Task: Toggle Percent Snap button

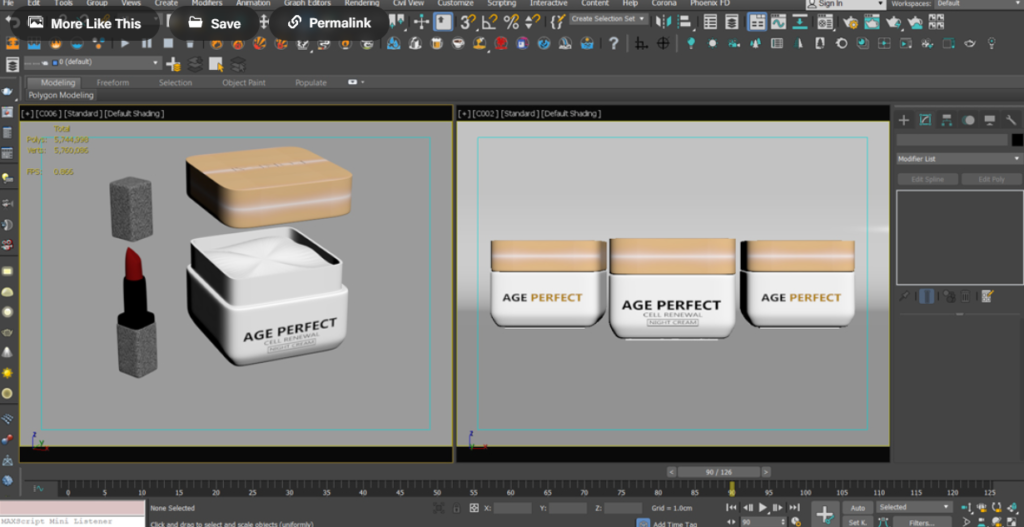Action: 511,22
